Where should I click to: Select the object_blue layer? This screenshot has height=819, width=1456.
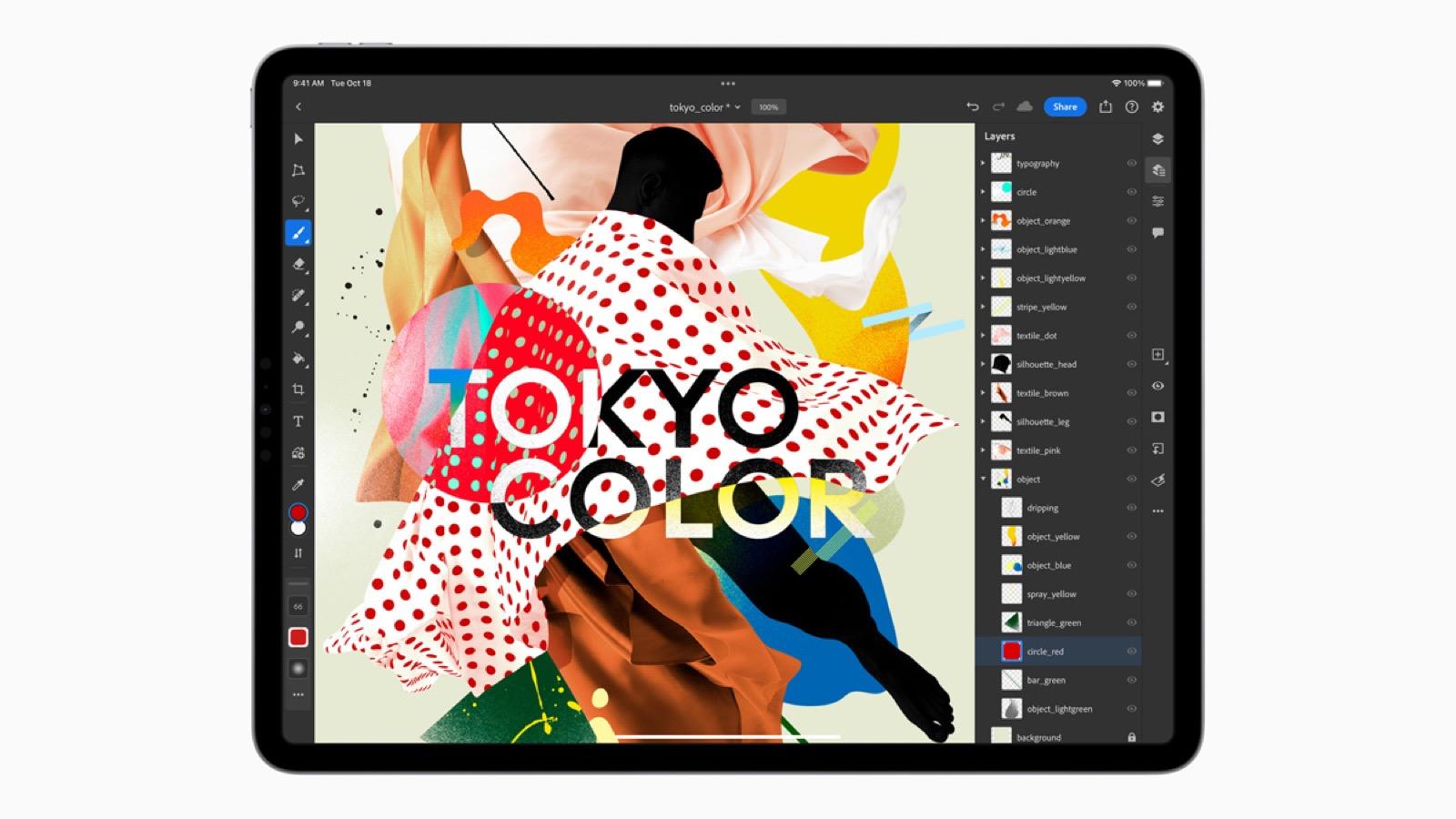pos(1058,565)
